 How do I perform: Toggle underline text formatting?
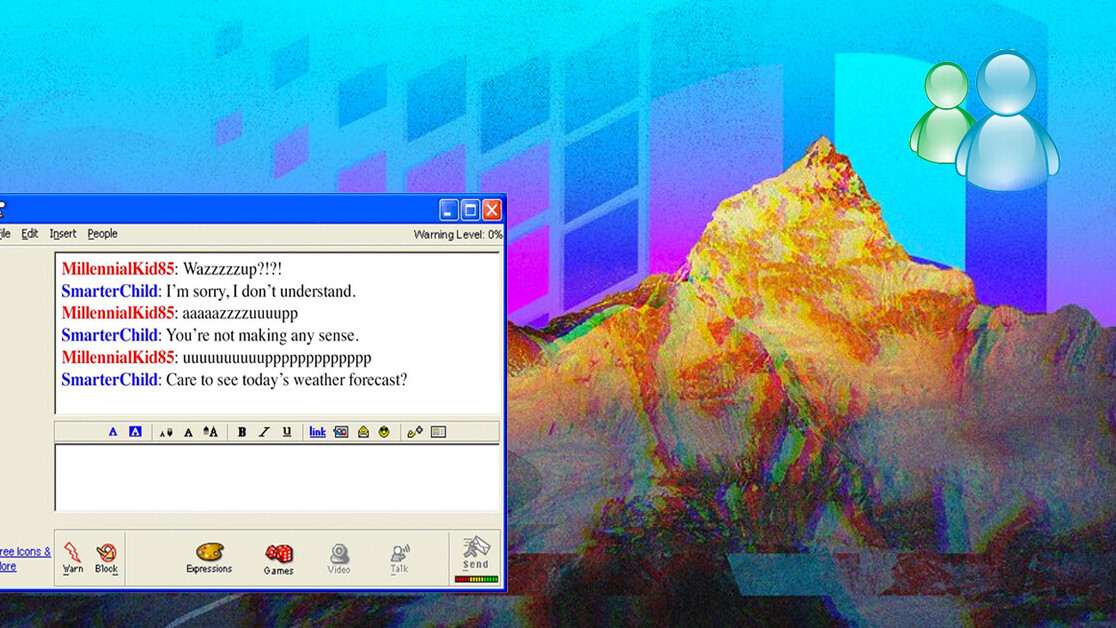click(287, 432)
